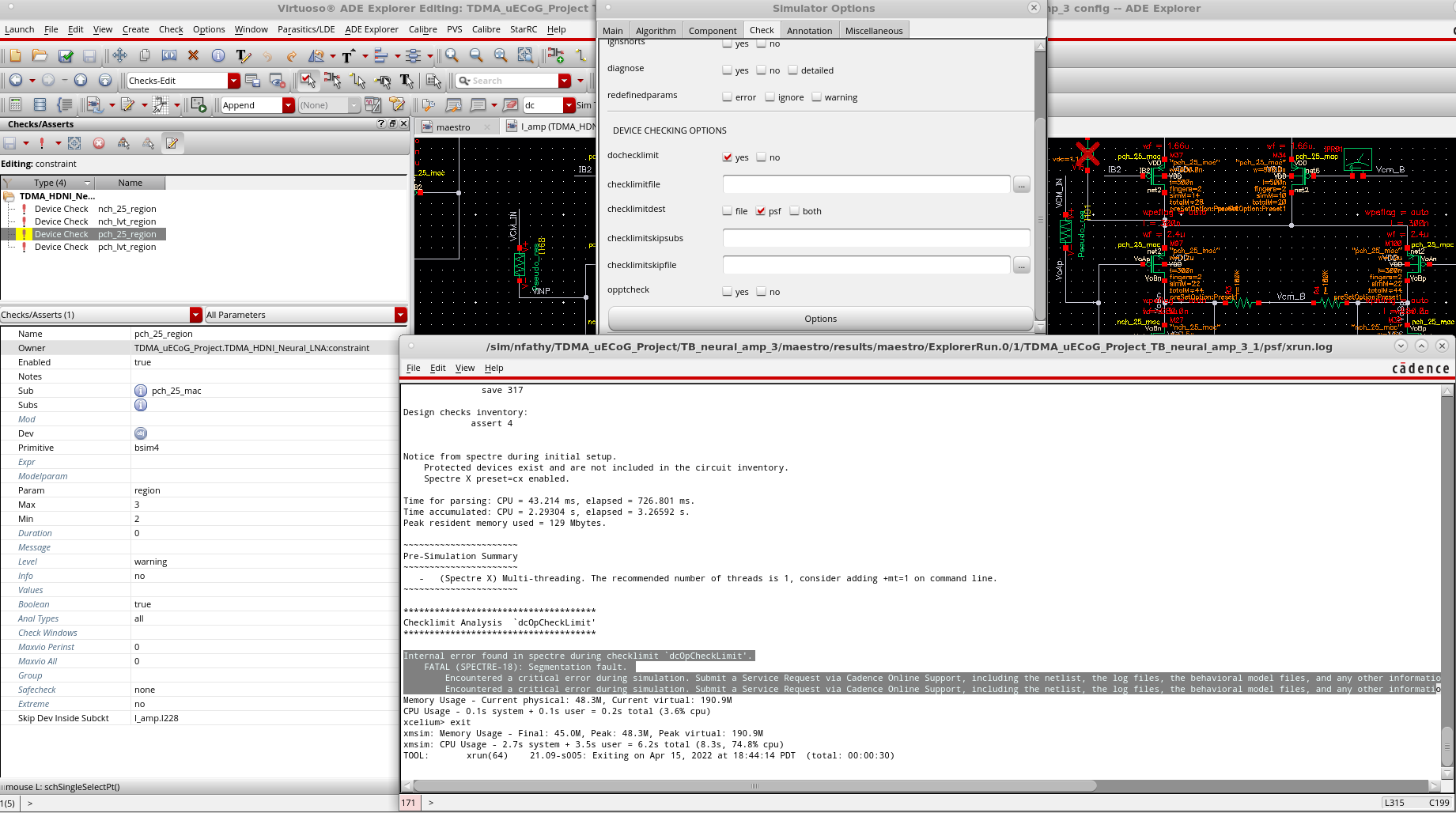Check checklimitdest file checkbox
Image resolution: width=1456 pixels, height=813 pixels.
728,210
